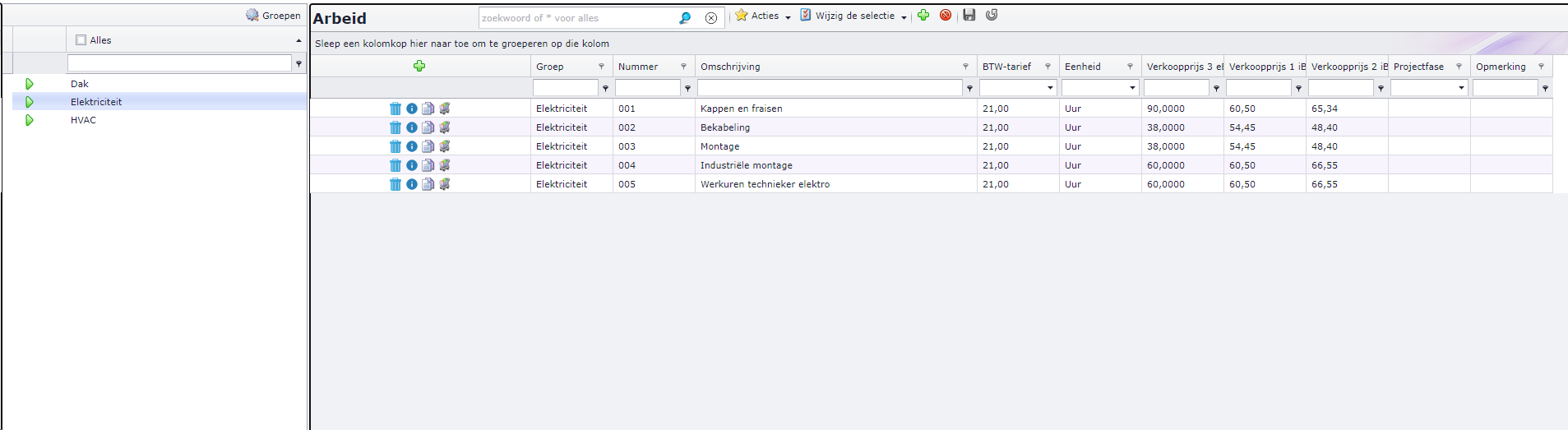The image size is (1568, 430).
Task: Click cart icon for Werkuren technieker elektro
Action: (444, 184)
